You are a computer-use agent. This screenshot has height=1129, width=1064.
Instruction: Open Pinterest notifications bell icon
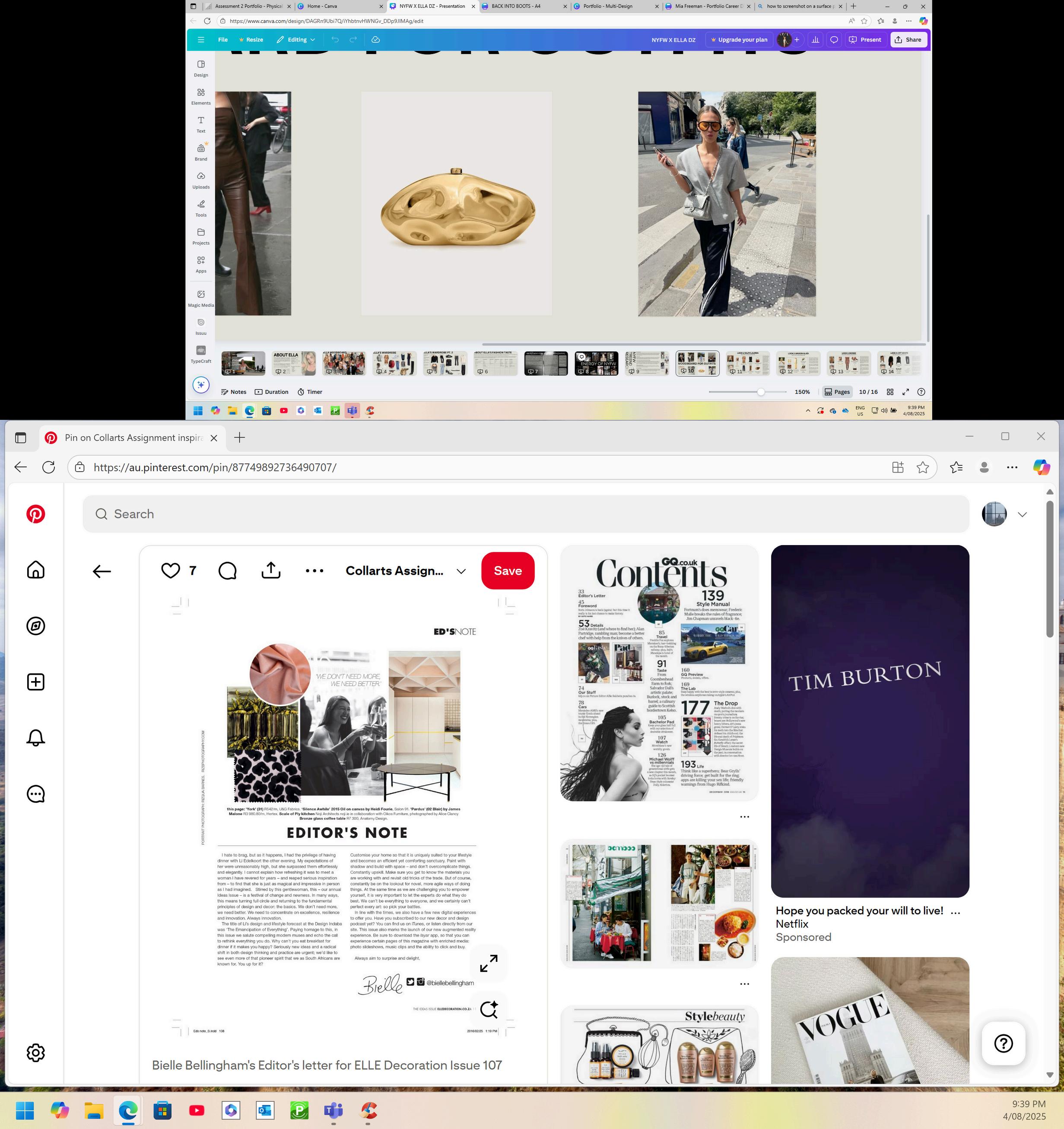click(x=36, y=738)
